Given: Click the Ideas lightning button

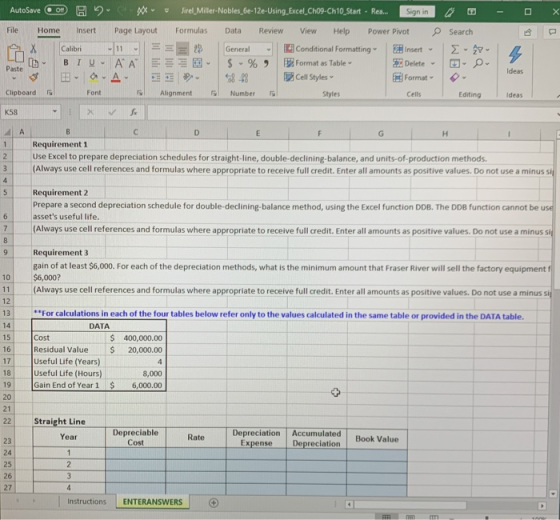Looking at the screenshot, I should [x=515, y=60].
